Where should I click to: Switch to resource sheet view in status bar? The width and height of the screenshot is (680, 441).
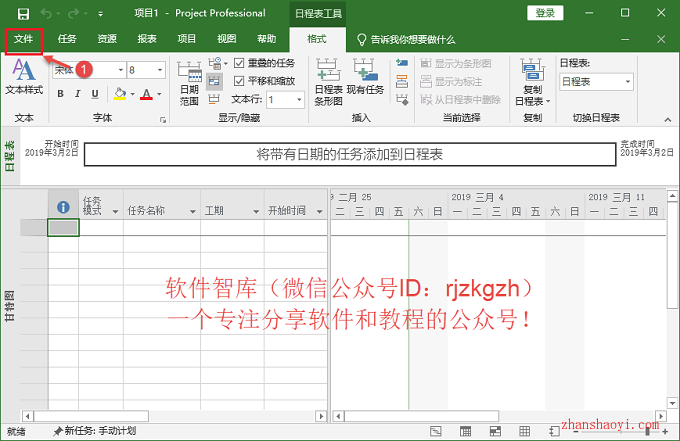coord(524,431)
